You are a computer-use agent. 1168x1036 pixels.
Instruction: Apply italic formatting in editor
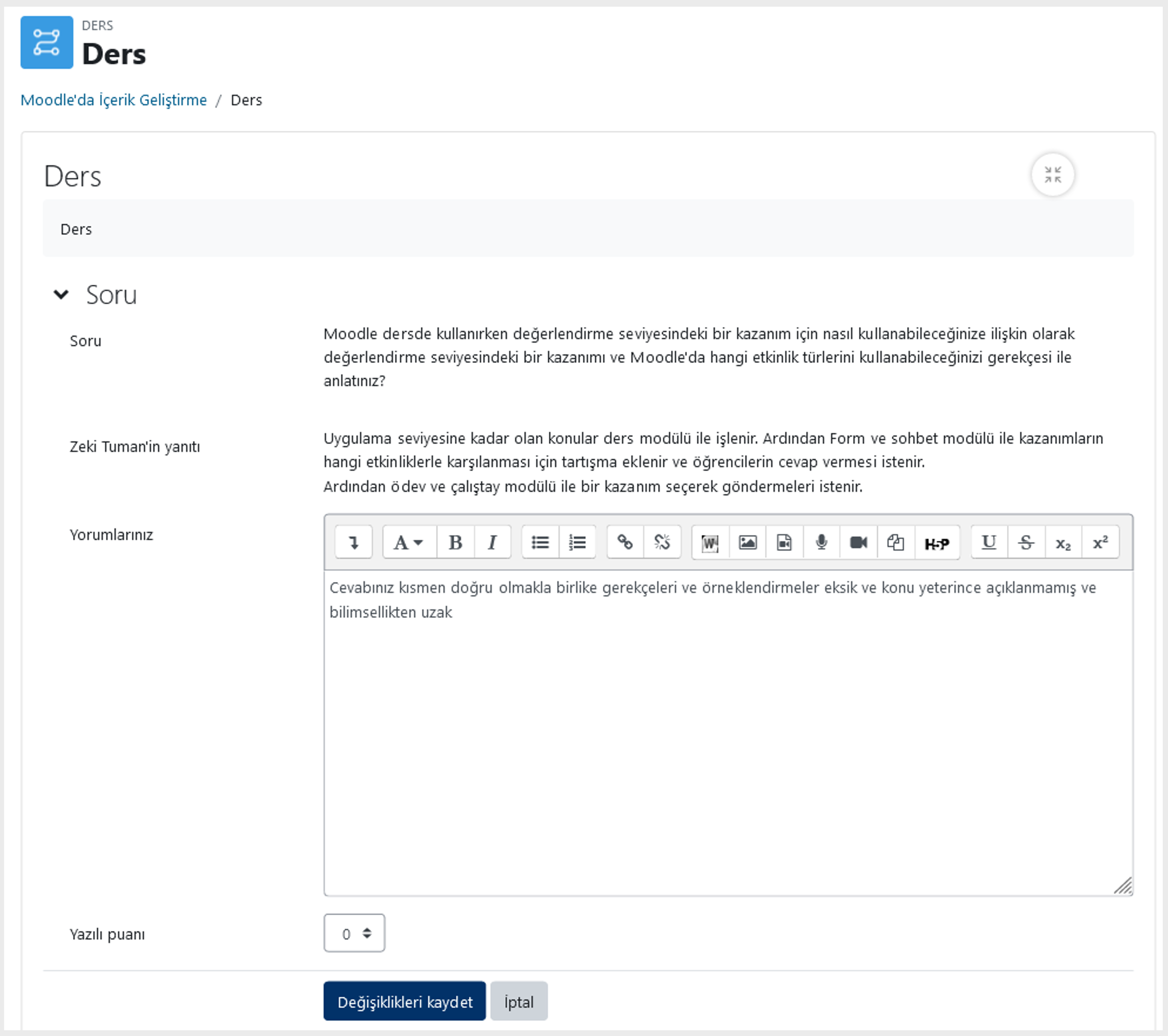click(x=493, y=542)
